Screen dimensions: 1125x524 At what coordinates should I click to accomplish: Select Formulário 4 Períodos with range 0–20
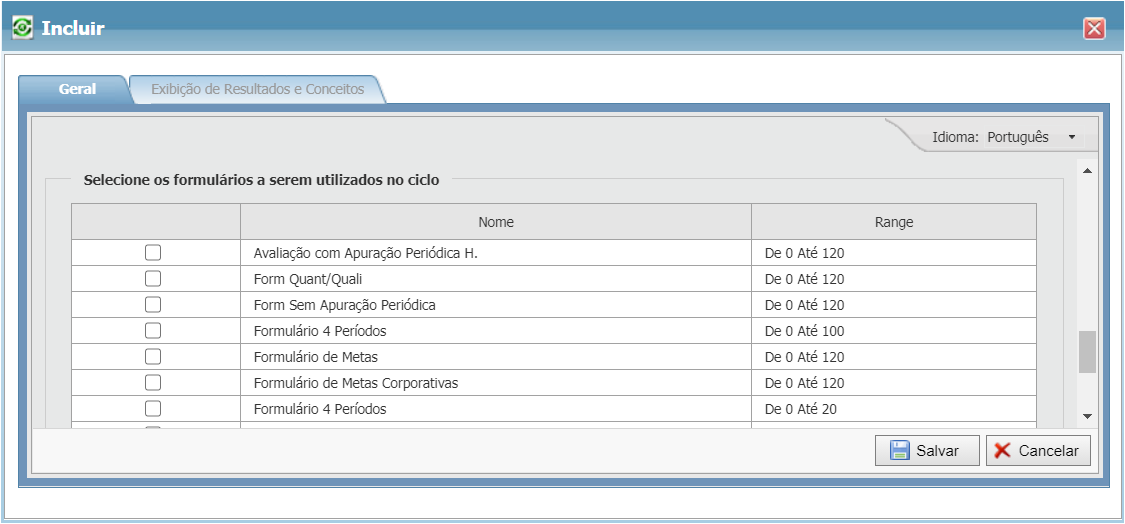pos(153,409)
